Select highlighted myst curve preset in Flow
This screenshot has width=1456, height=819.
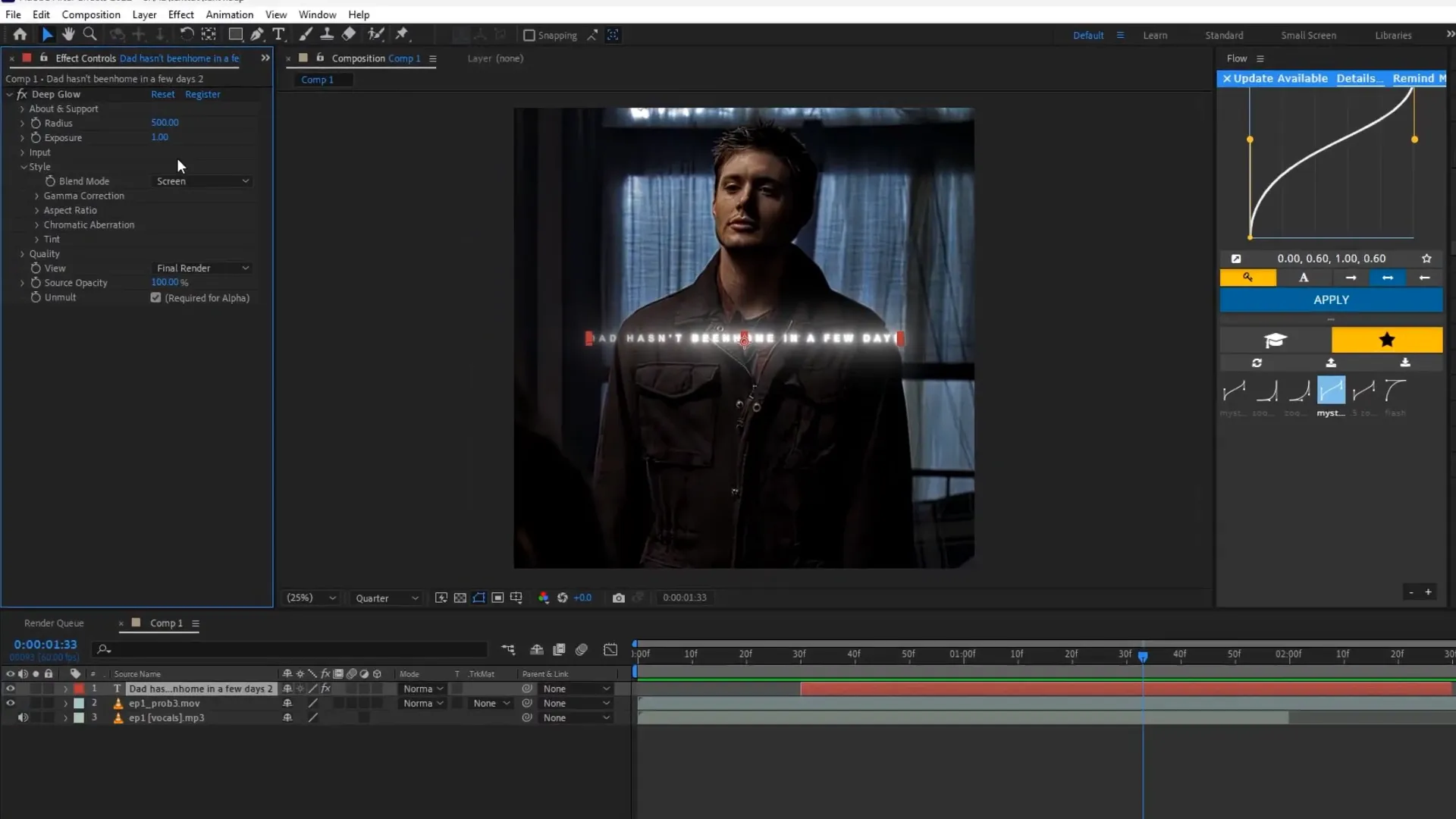pos(1331,391)
